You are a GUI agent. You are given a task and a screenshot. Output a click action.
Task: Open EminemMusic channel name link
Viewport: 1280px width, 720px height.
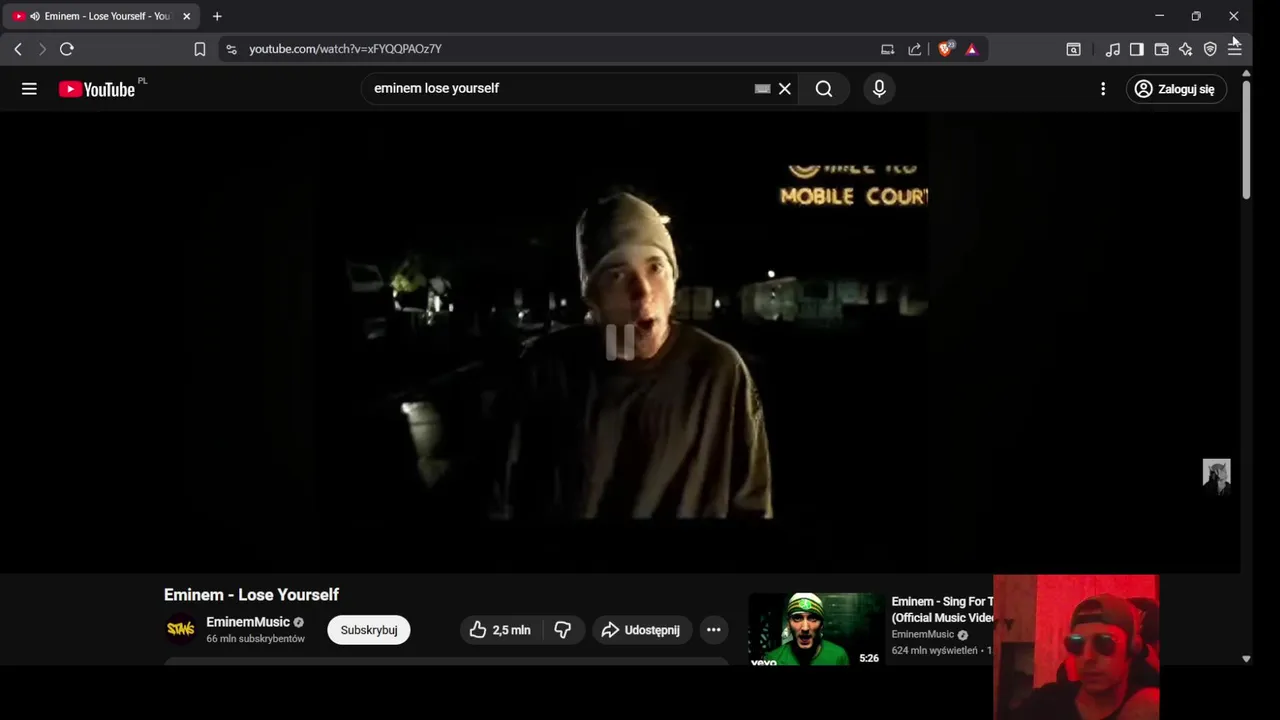248,622
